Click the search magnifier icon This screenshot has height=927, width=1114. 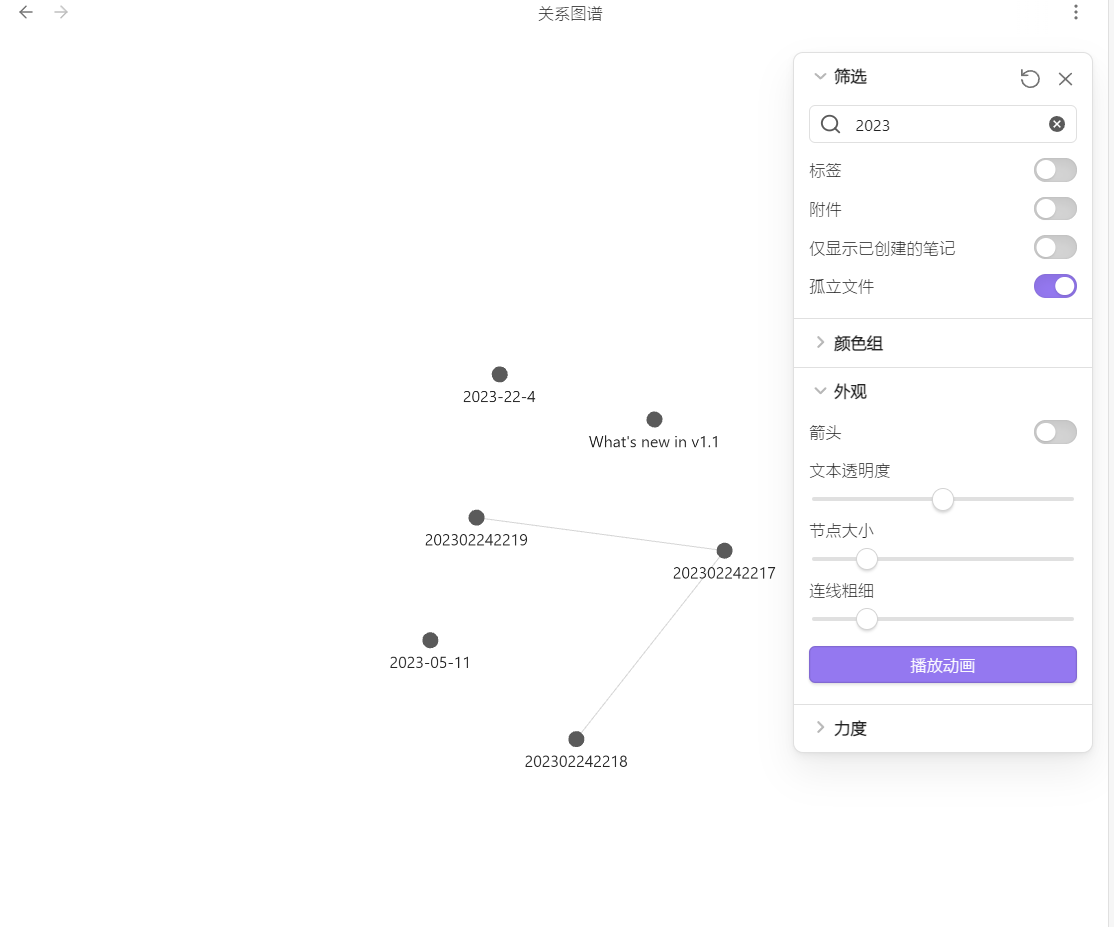pyautogui.click(x=830, y=124)
